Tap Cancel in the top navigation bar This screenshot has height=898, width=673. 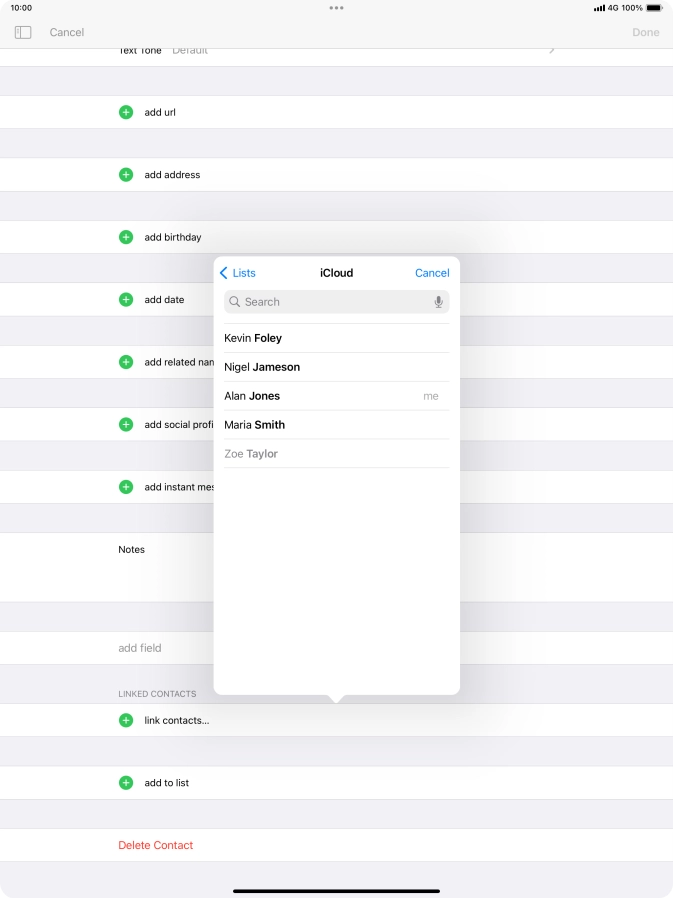(67, 33)
